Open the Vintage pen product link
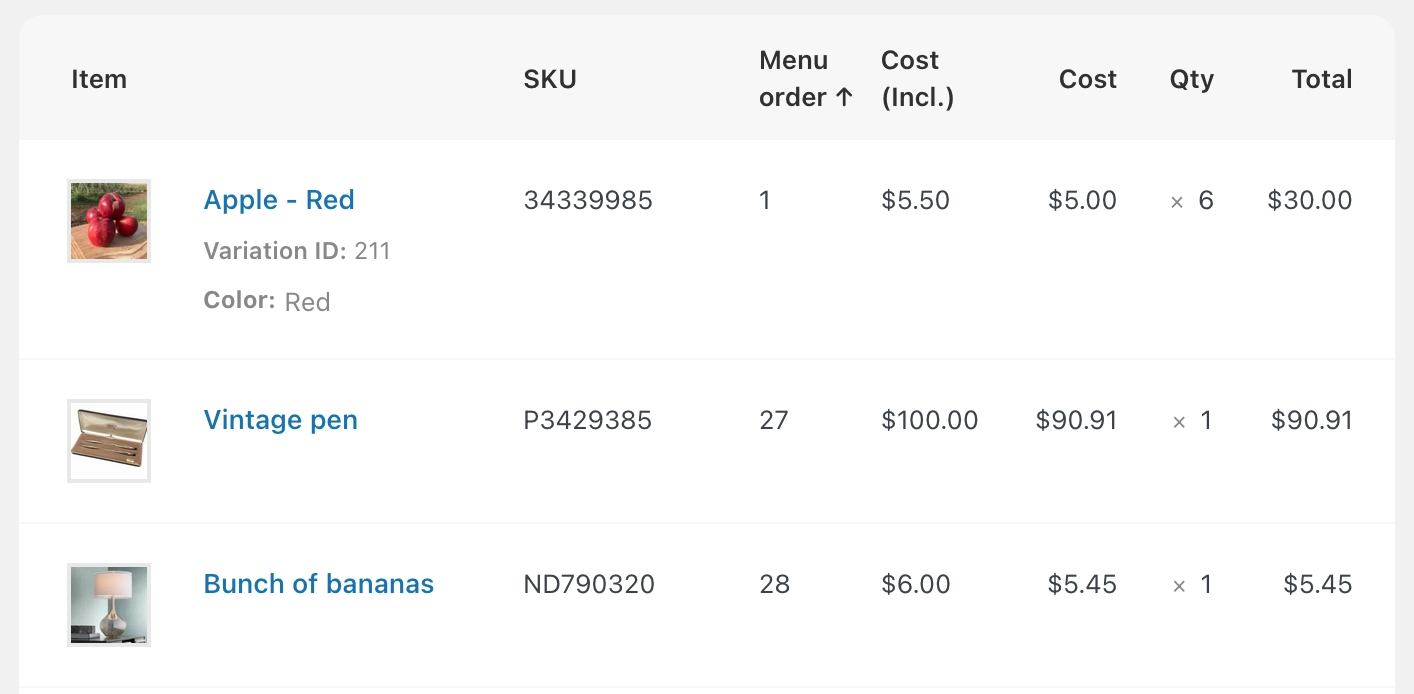1414x694 pixels. point(280,420)
